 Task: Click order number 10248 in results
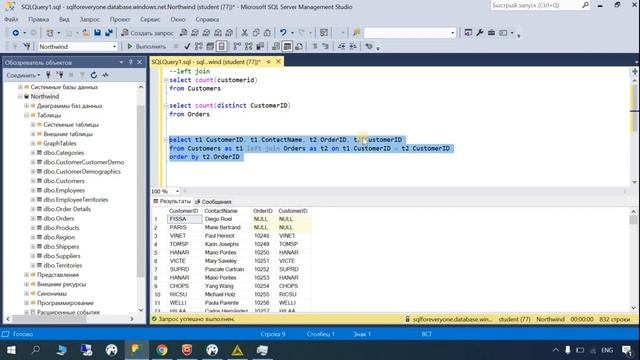click(262, 236)
